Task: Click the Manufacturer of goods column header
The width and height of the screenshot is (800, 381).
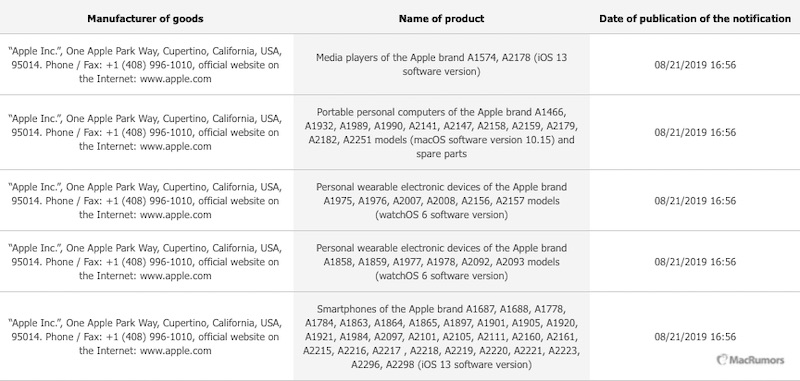Action: pyautogui.click(x=145, y=19)
